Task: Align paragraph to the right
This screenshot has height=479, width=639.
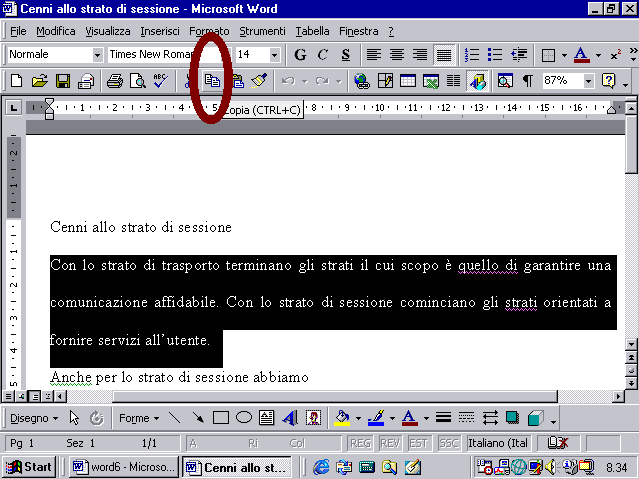Action: tap(420, 54)
